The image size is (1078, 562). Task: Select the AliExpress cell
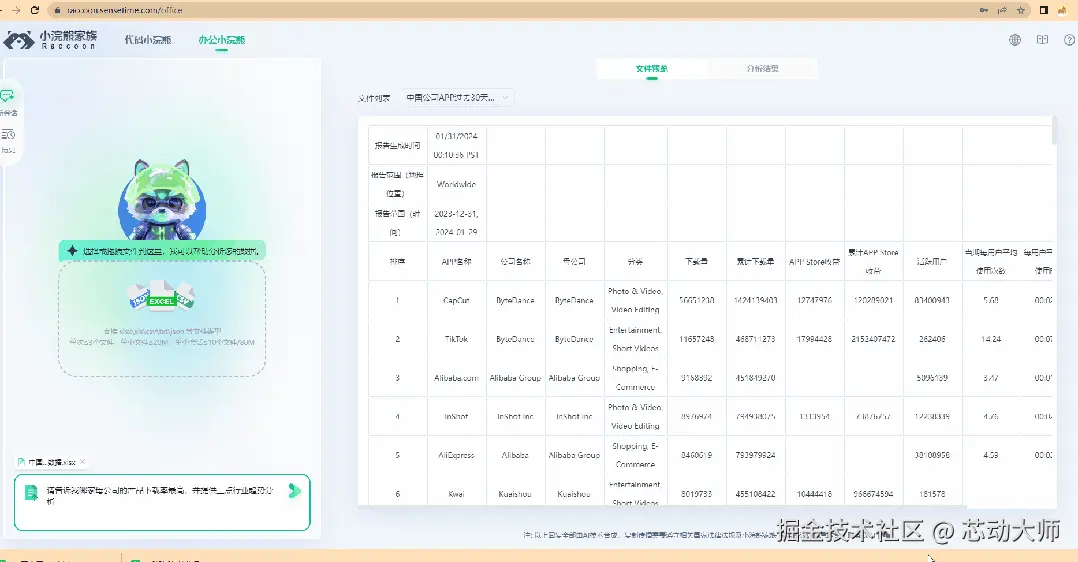pyautogui.click(x=456, y=455)
